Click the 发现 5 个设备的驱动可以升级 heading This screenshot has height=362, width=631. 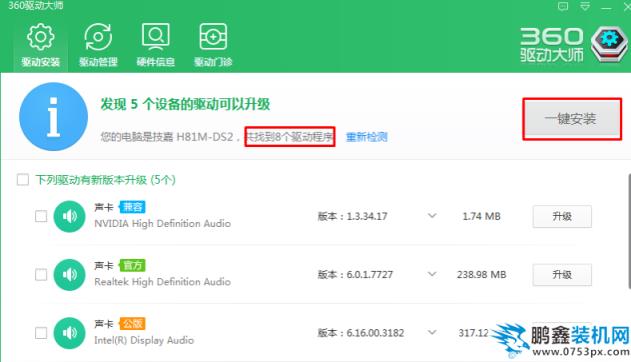(185, 104)
